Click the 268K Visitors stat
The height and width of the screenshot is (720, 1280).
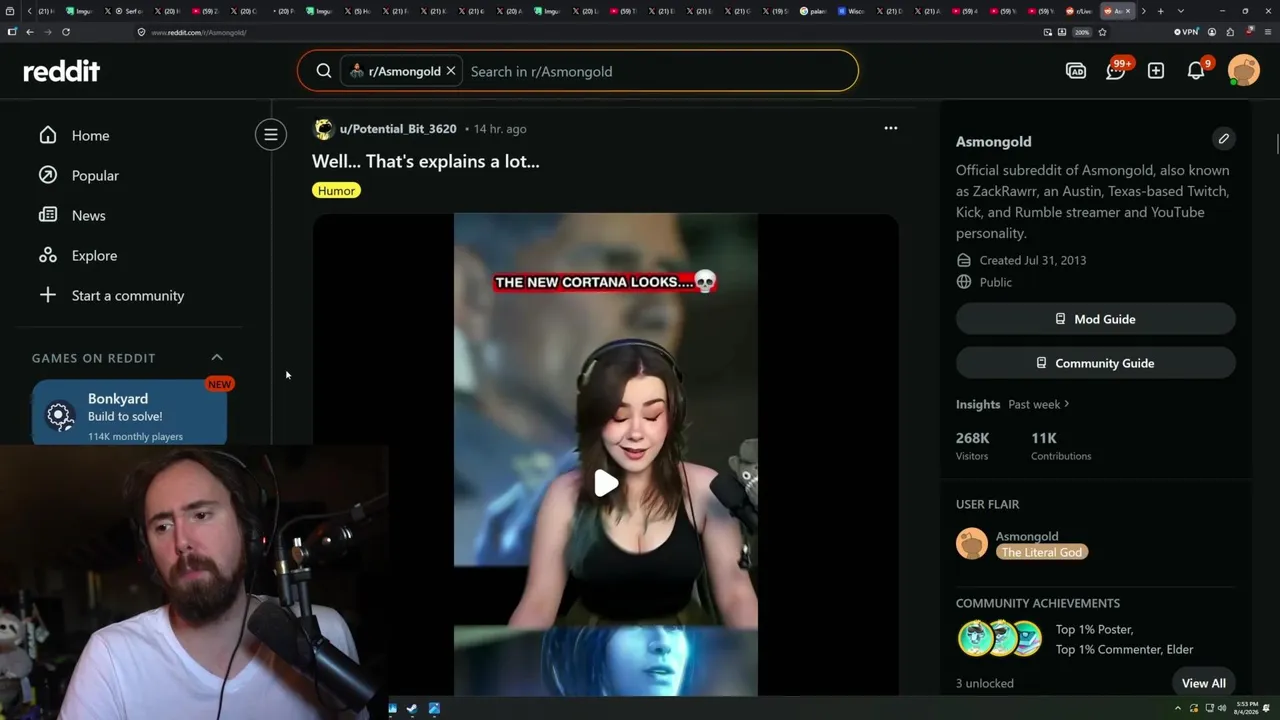point(973,445)
